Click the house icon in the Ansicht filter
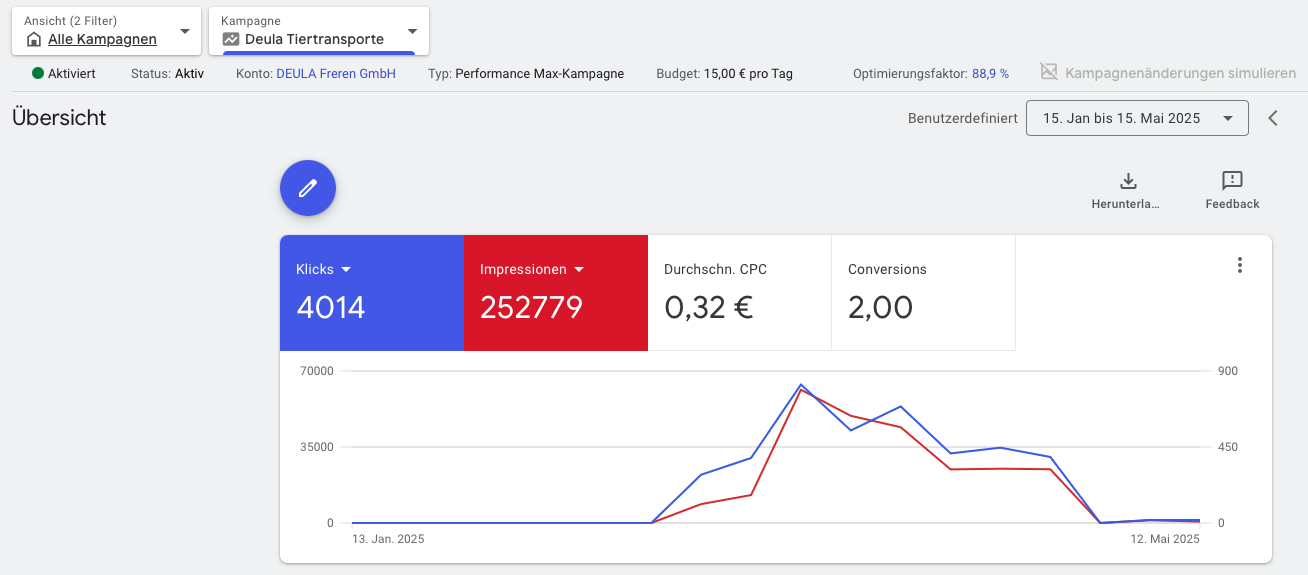This screenshot has width=1308, height=575. pyautogui.click(x=34, y=40)
